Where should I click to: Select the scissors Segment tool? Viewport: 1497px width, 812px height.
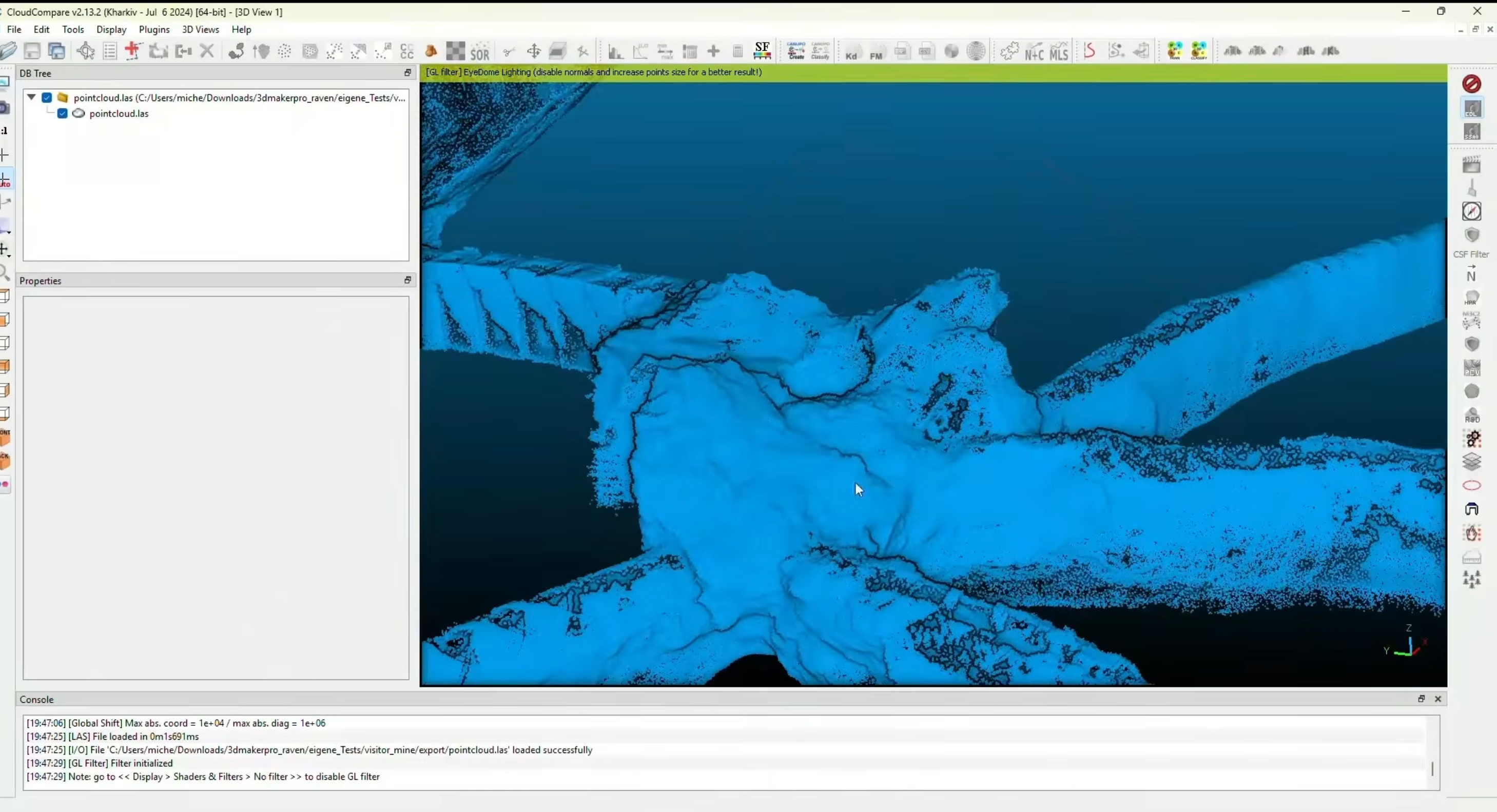click(x=509, y=51)
